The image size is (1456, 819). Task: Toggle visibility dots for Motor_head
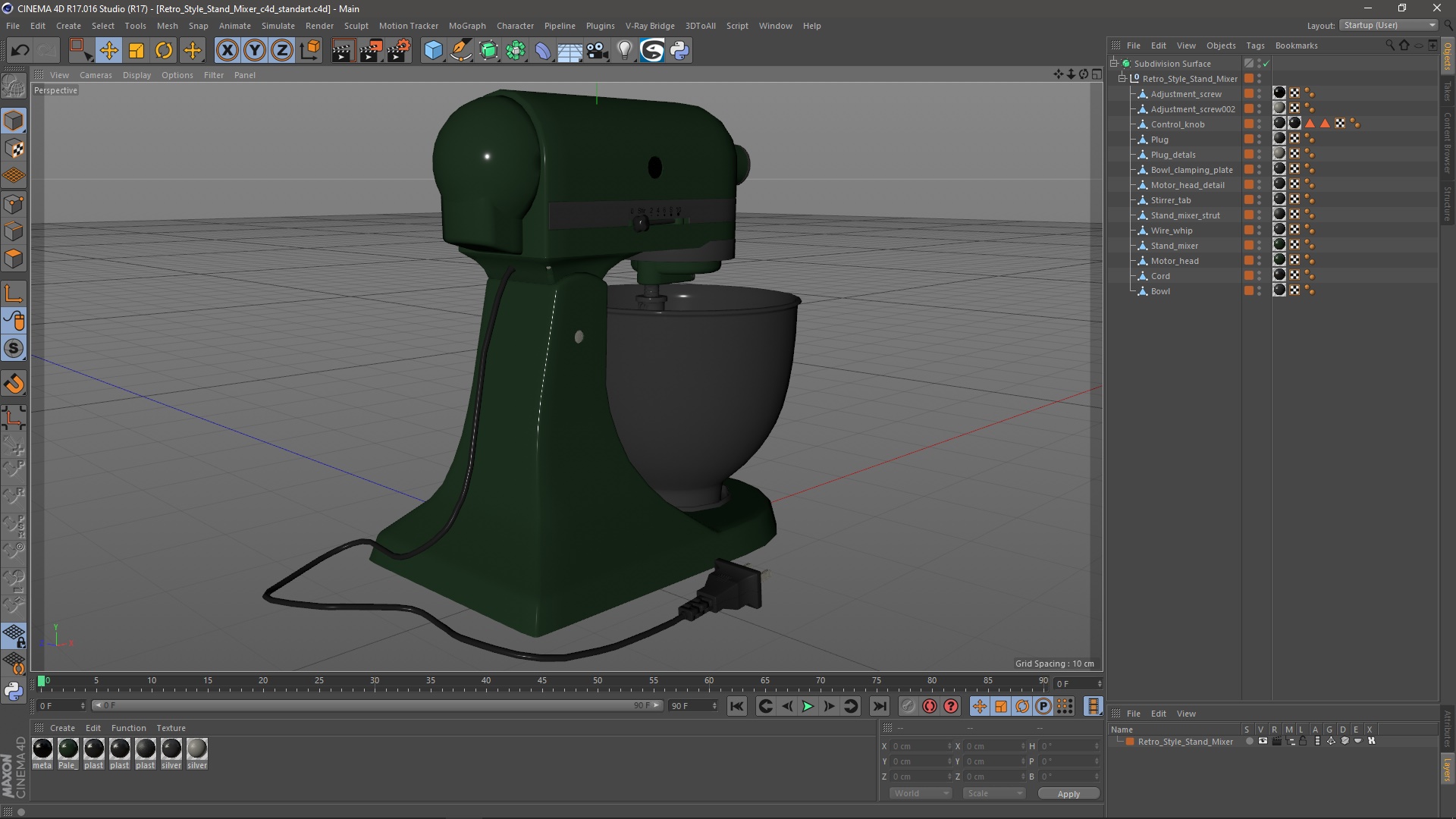[x=1260, y=260]
